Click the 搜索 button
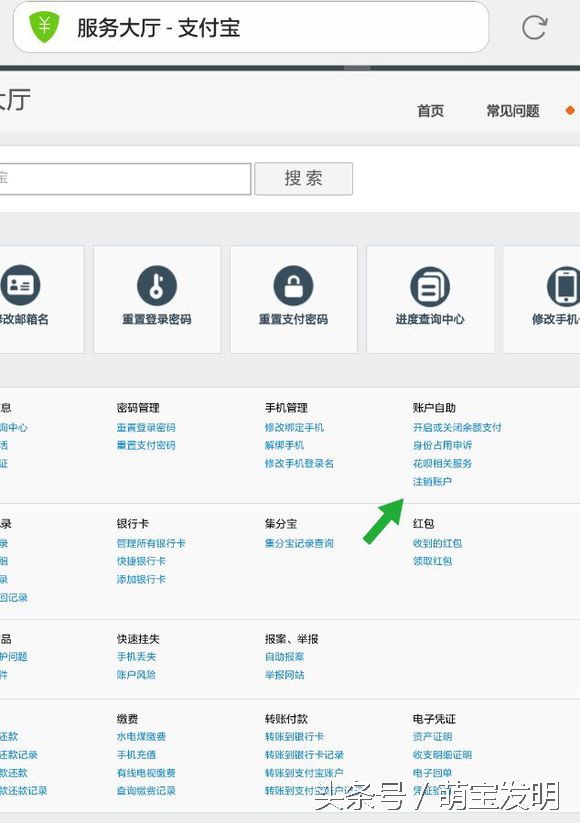 [303, 179]
